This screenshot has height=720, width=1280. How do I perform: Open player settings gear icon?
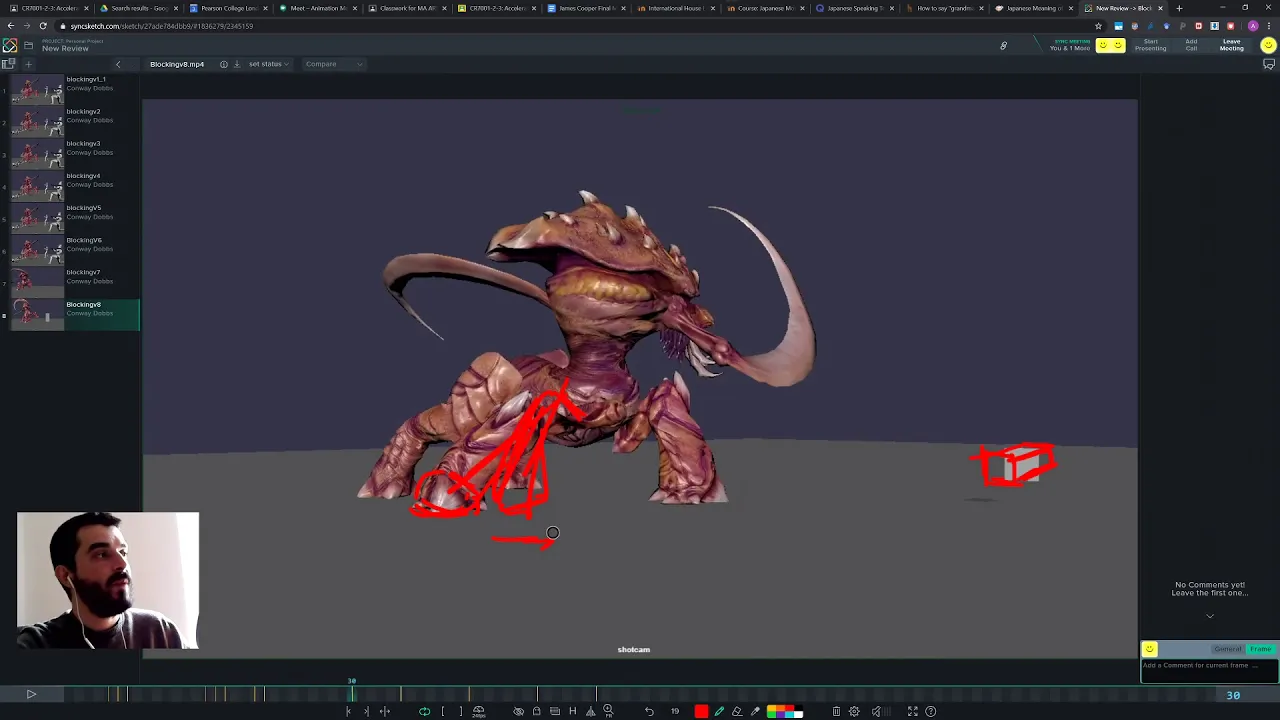click(x=854, y=711)
